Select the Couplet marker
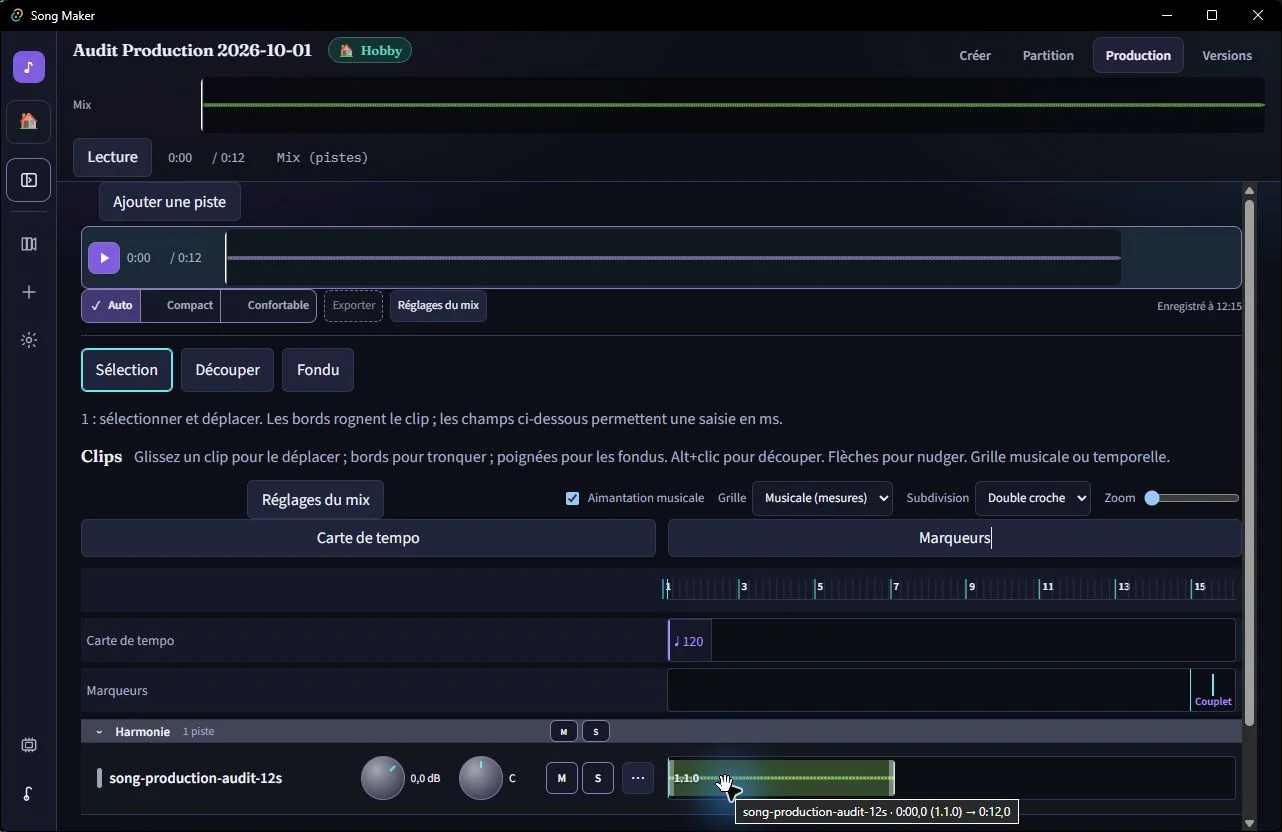Viewport: 1282px width, 832px height. pyautogui.click(x=1213, y=690)
